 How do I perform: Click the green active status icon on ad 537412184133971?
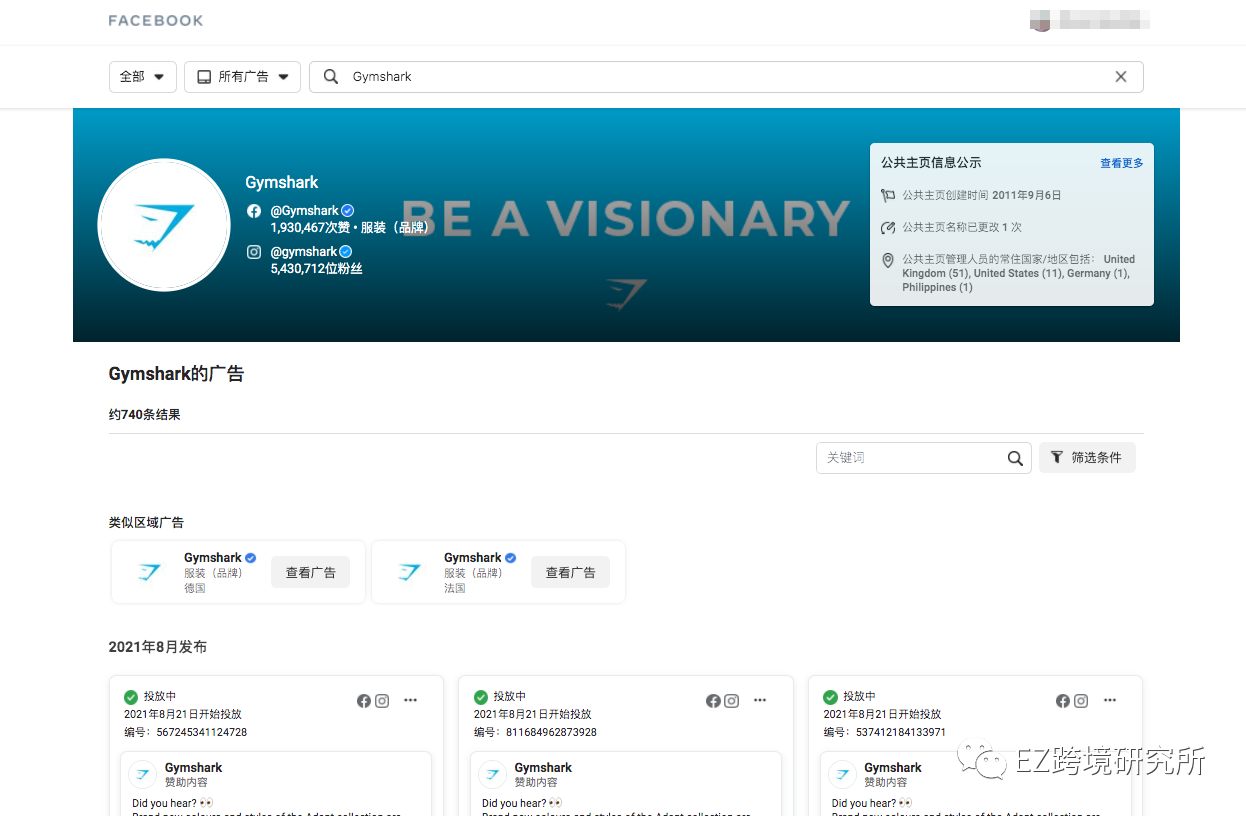point(830,697)
